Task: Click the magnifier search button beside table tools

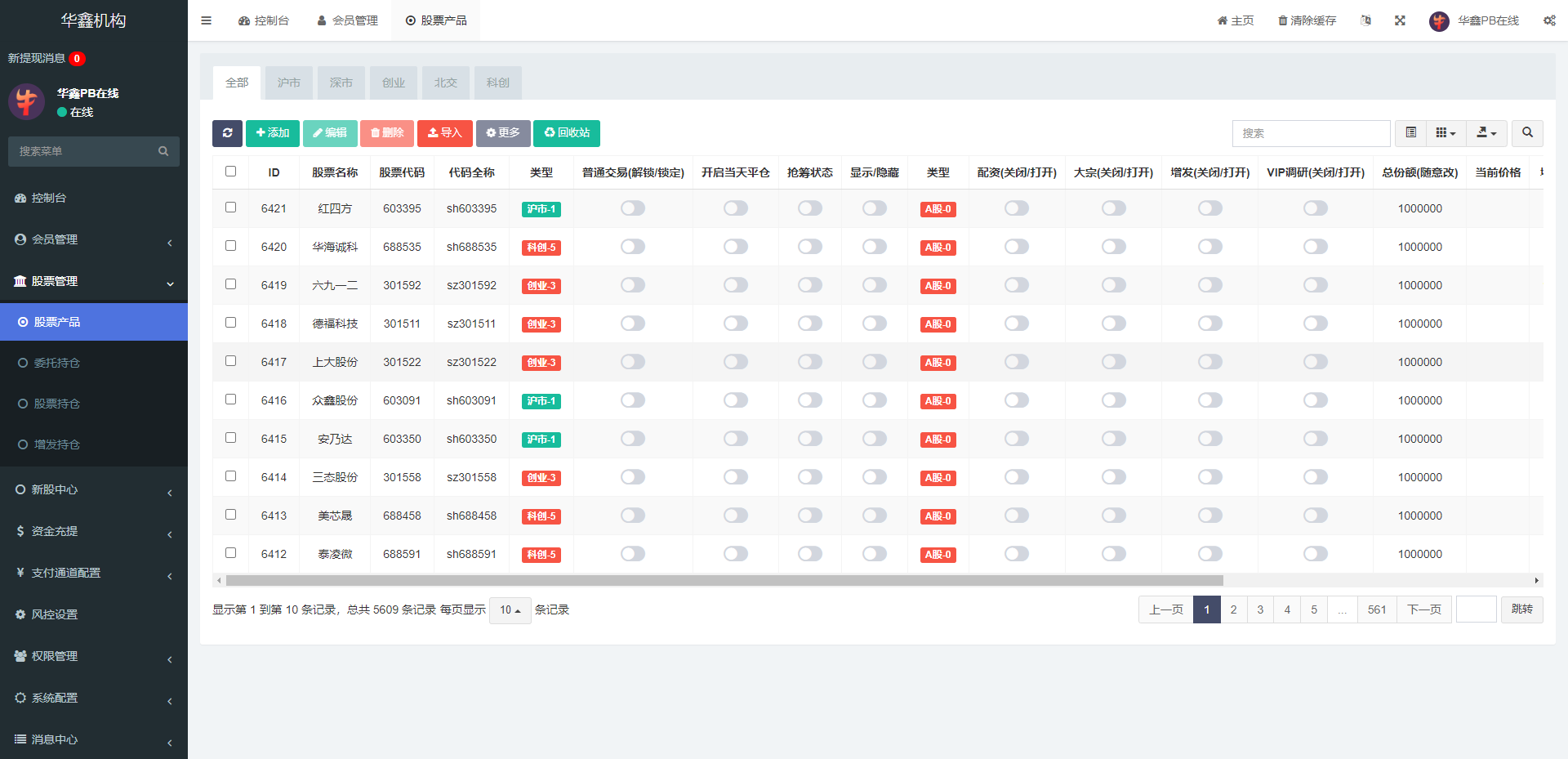Action: pyautogui.click(x=1527, y=133)
